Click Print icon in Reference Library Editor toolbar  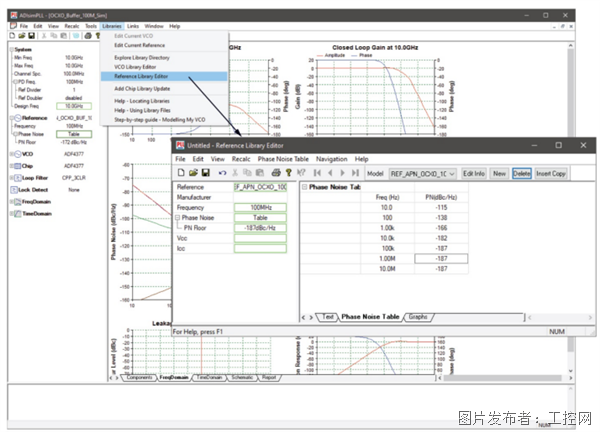(x=276, y=173)
